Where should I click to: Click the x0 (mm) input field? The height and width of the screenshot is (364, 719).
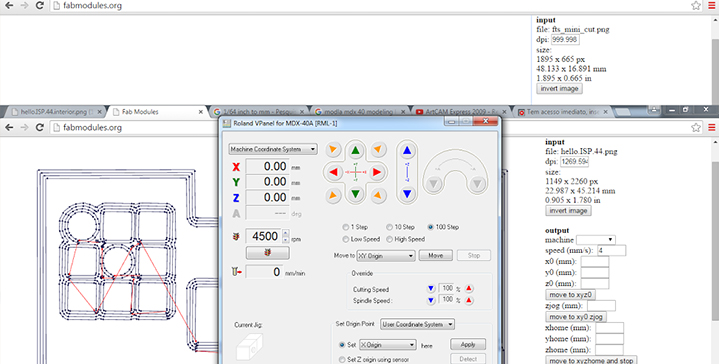pos(595,262)
